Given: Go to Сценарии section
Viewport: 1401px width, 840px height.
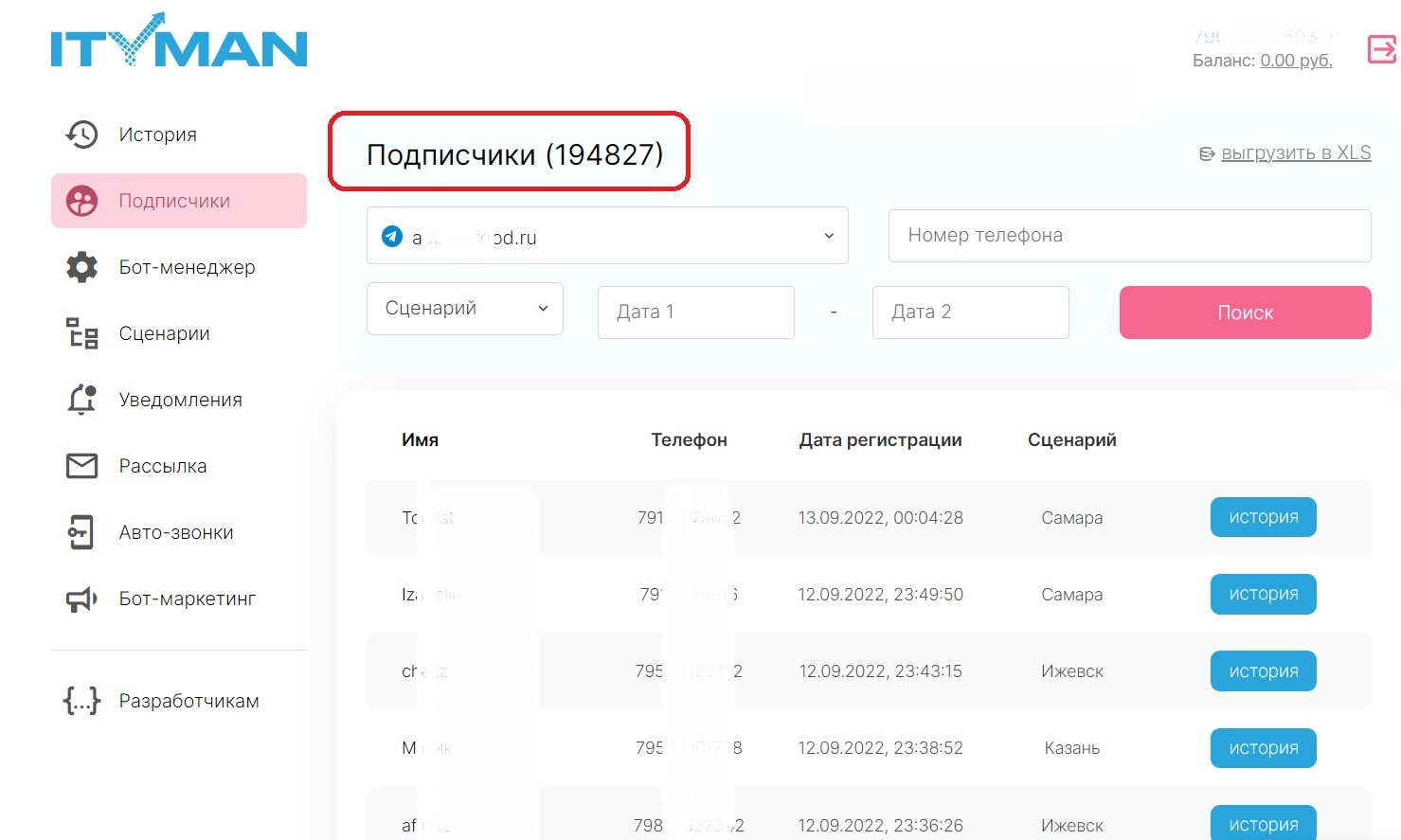Looking at the screenshot, I should click(x=164, y=333).
